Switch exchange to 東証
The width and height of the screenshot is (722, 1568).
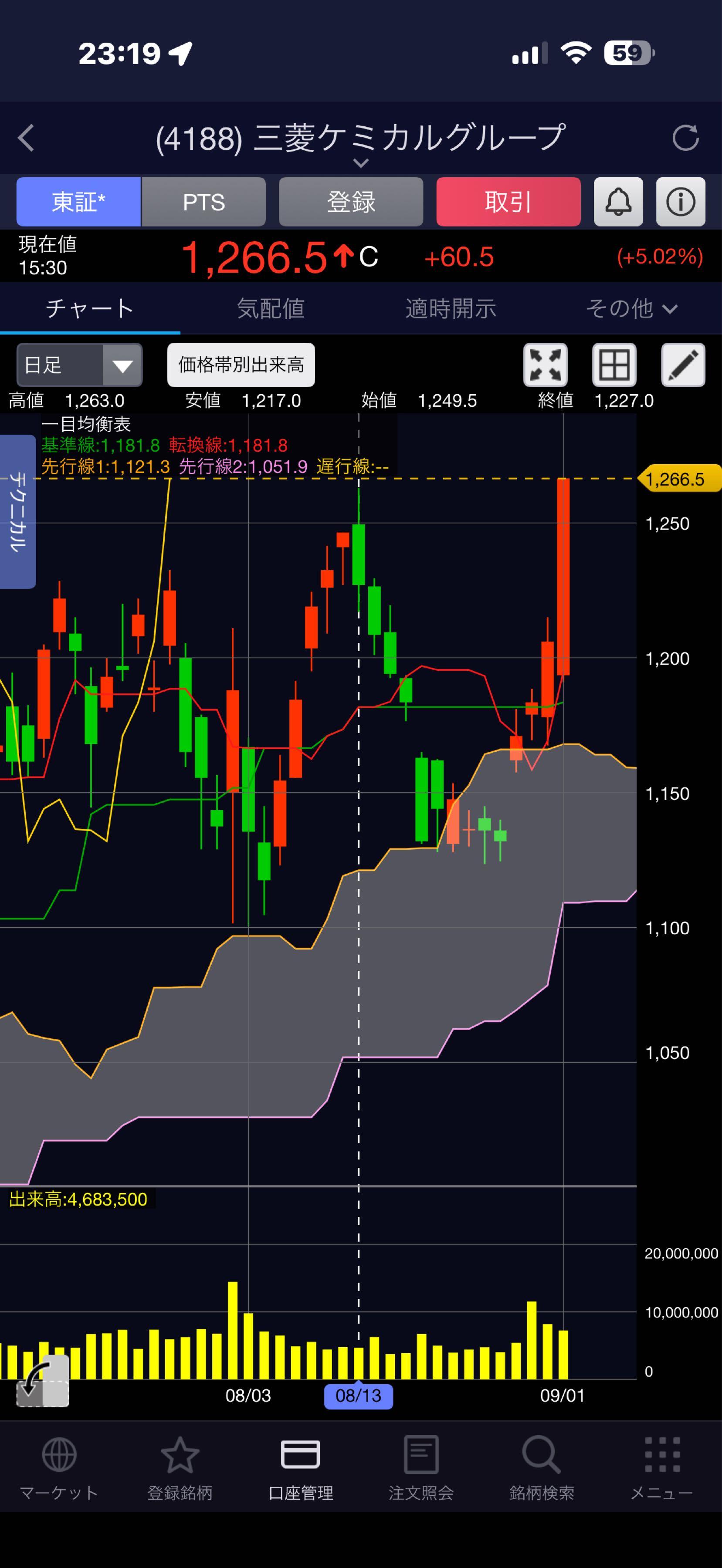(78, 202)
